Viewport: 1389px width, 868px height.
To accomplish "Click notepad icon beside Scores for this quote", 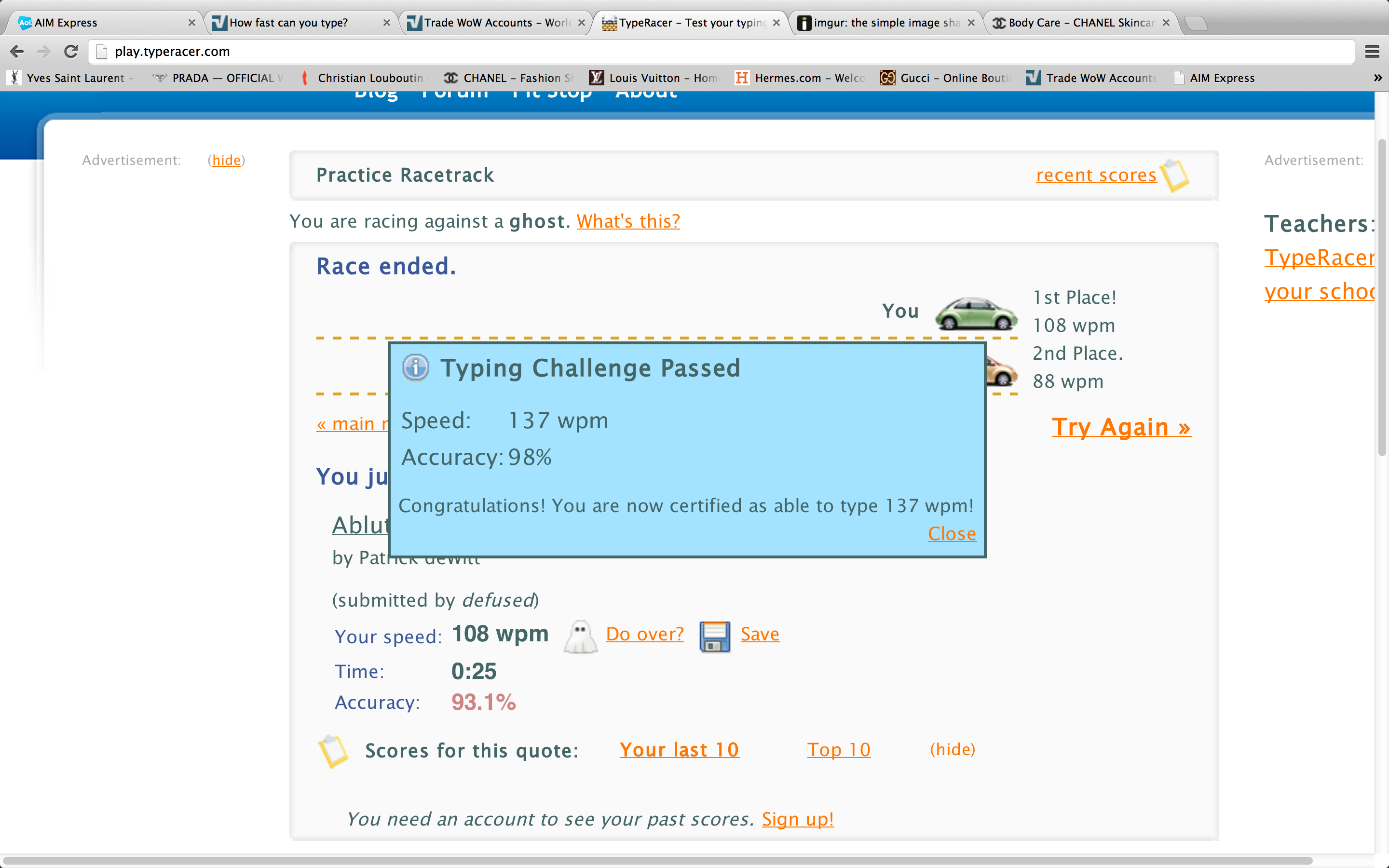I will [333, 751].
